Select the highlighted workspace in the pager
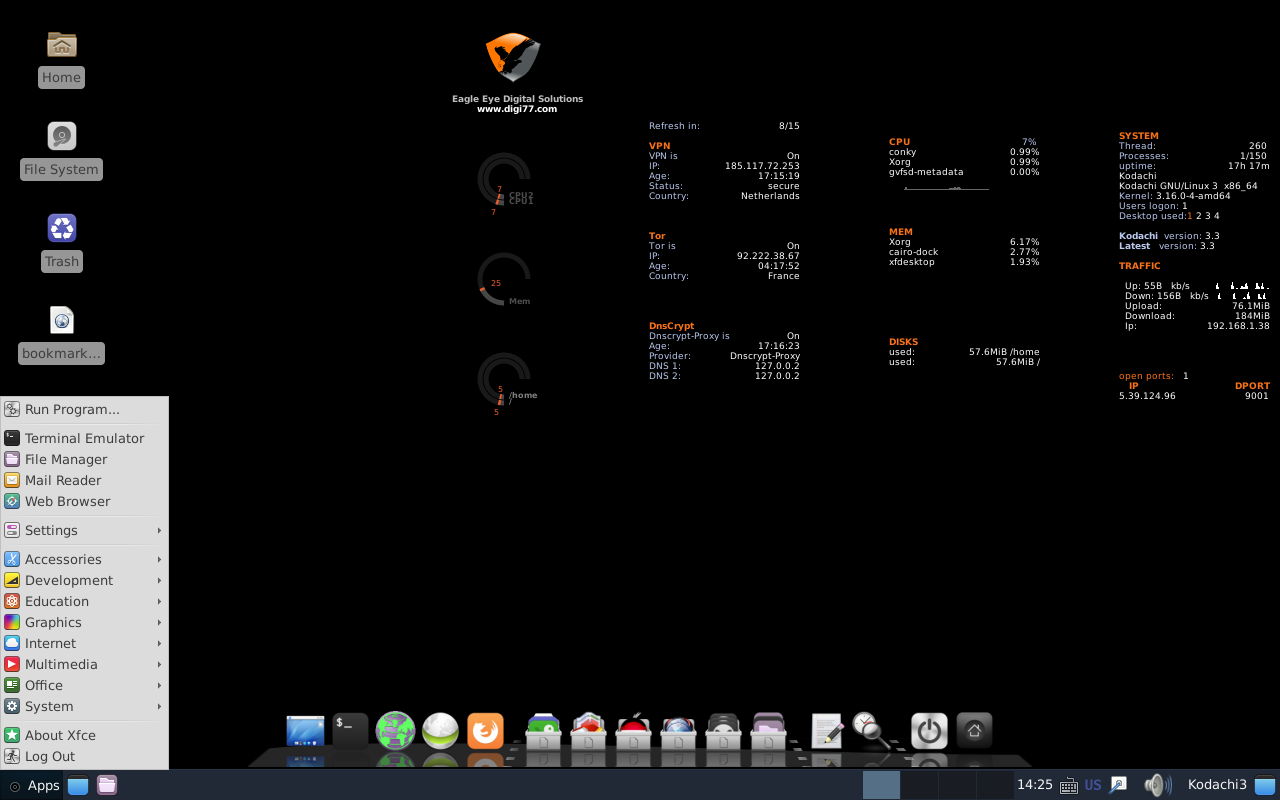Screen dimensions: 1280x800 (x=881, y=785)
